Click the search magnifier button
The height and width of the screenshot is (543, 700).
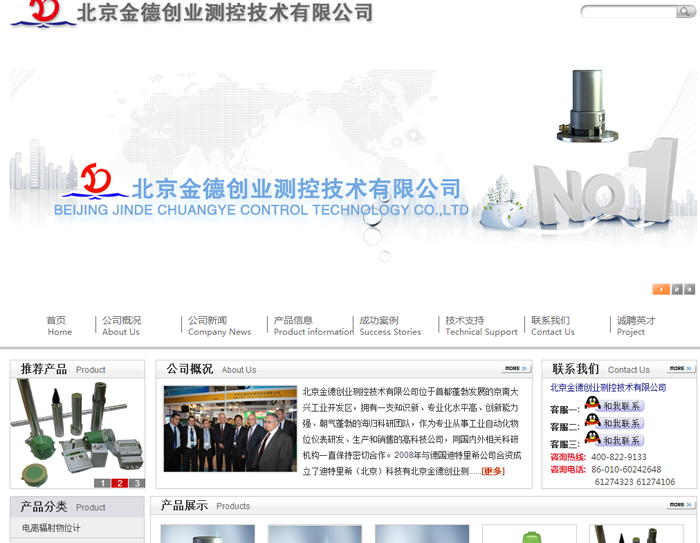pyautogui.click(x=685, y=11)
